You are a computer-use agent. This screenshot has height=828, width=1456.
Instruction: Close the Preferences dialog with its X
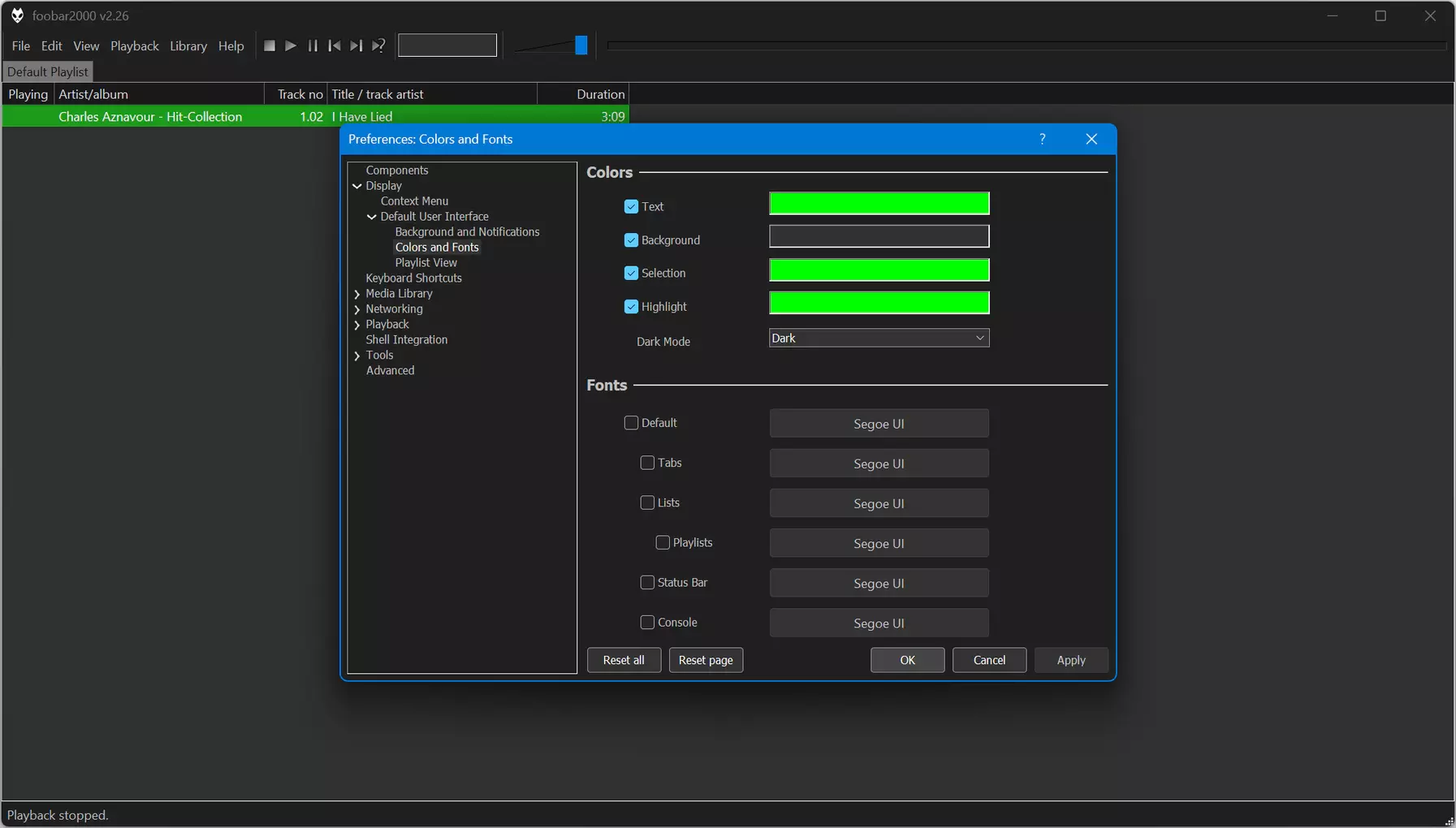coord(1091,139)
